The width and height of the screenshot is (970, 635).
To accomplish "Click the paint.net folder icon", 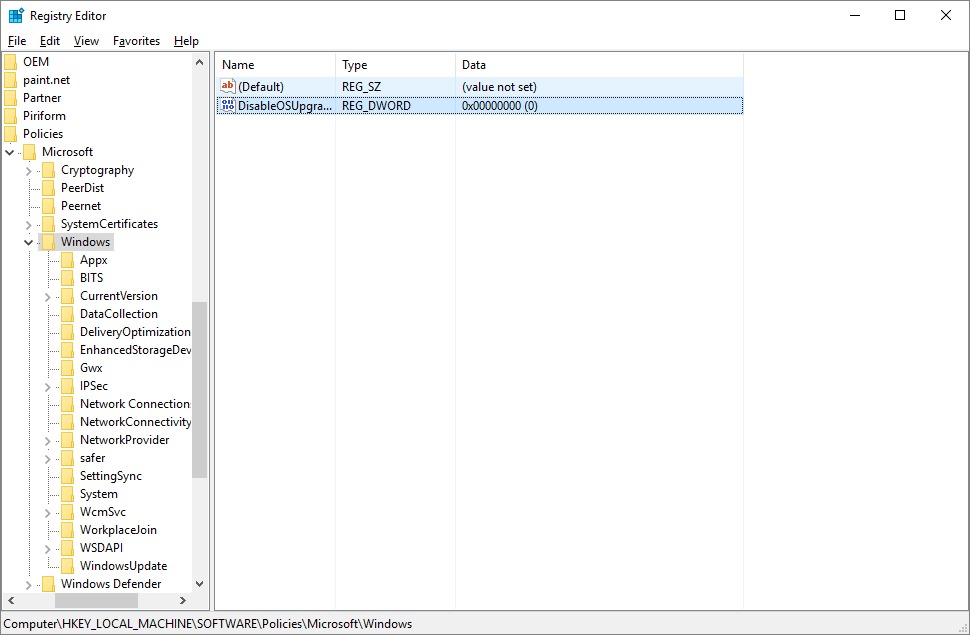I will coord(10,80).
